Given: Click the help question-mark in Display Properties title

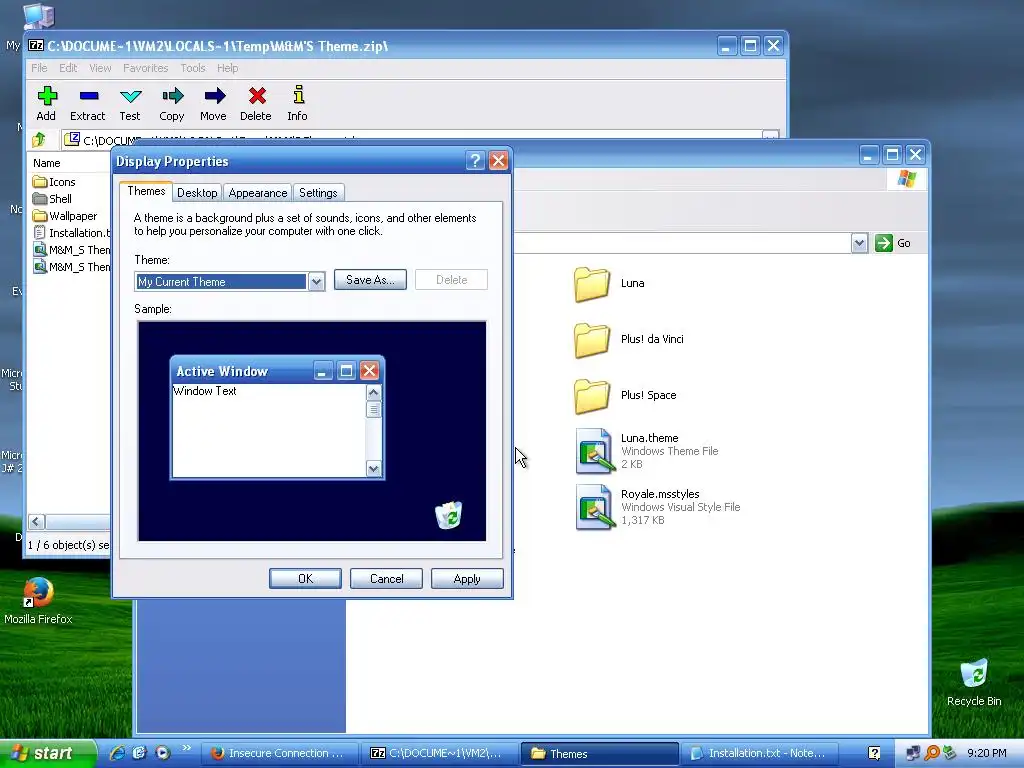Looking at the screenshot, I should 475,161.
